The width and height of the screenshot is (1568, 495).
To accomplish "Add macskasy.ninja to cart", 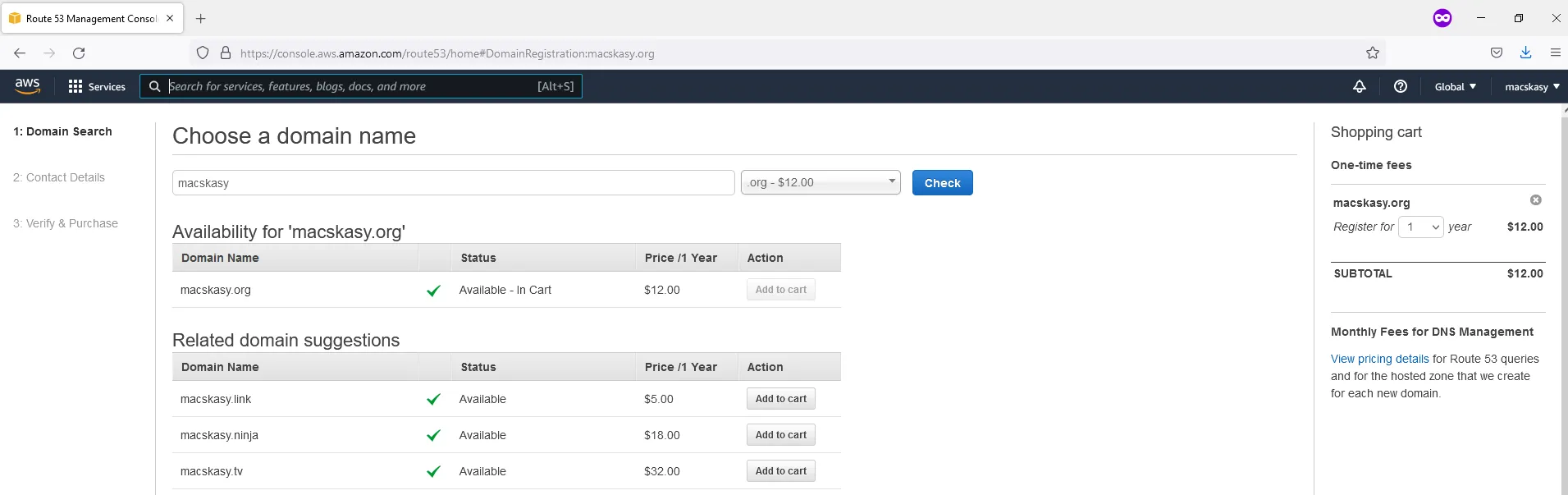I will [781, 435].
